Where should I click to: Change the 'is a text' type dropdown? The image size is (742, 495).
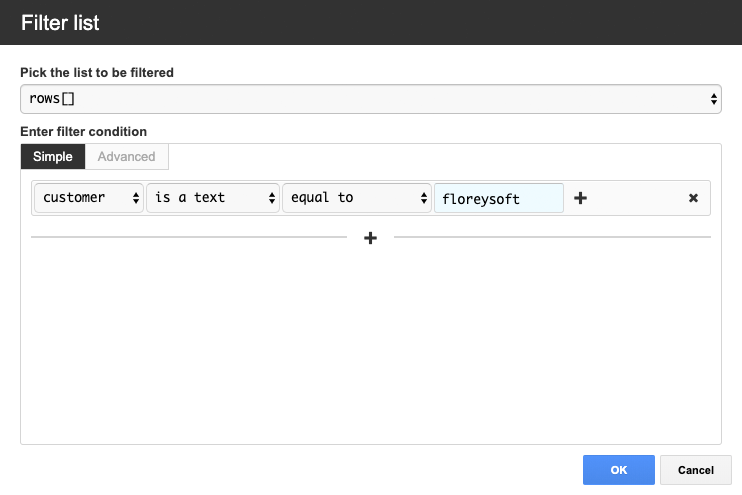(213, 198)
